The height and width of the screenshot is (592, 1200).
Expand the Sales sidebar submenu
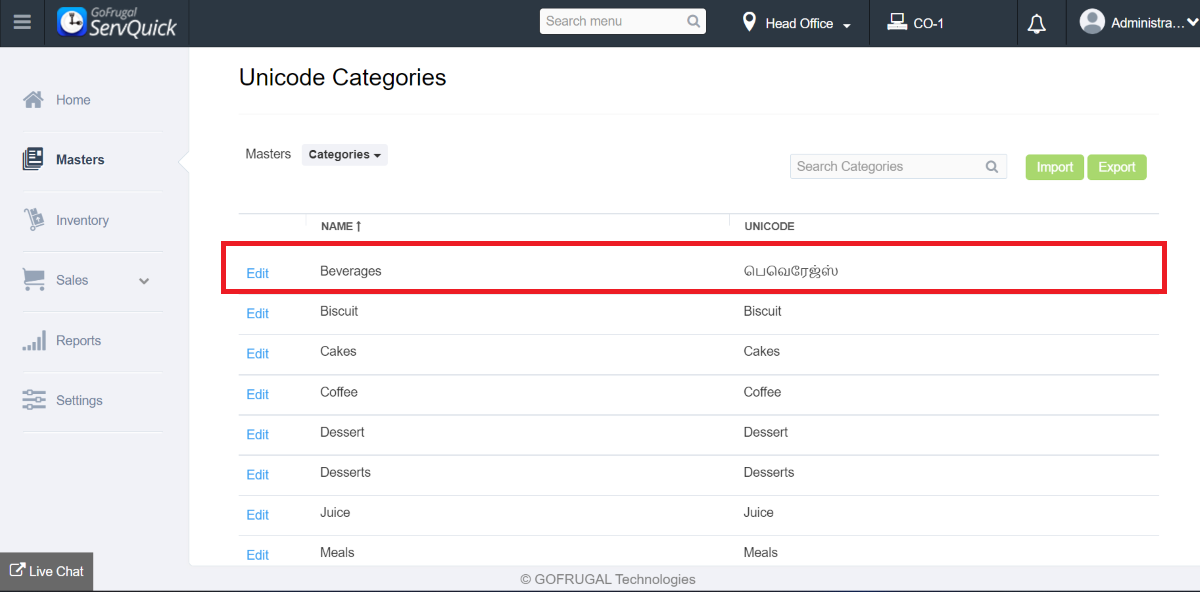click(x=144, y=281)
